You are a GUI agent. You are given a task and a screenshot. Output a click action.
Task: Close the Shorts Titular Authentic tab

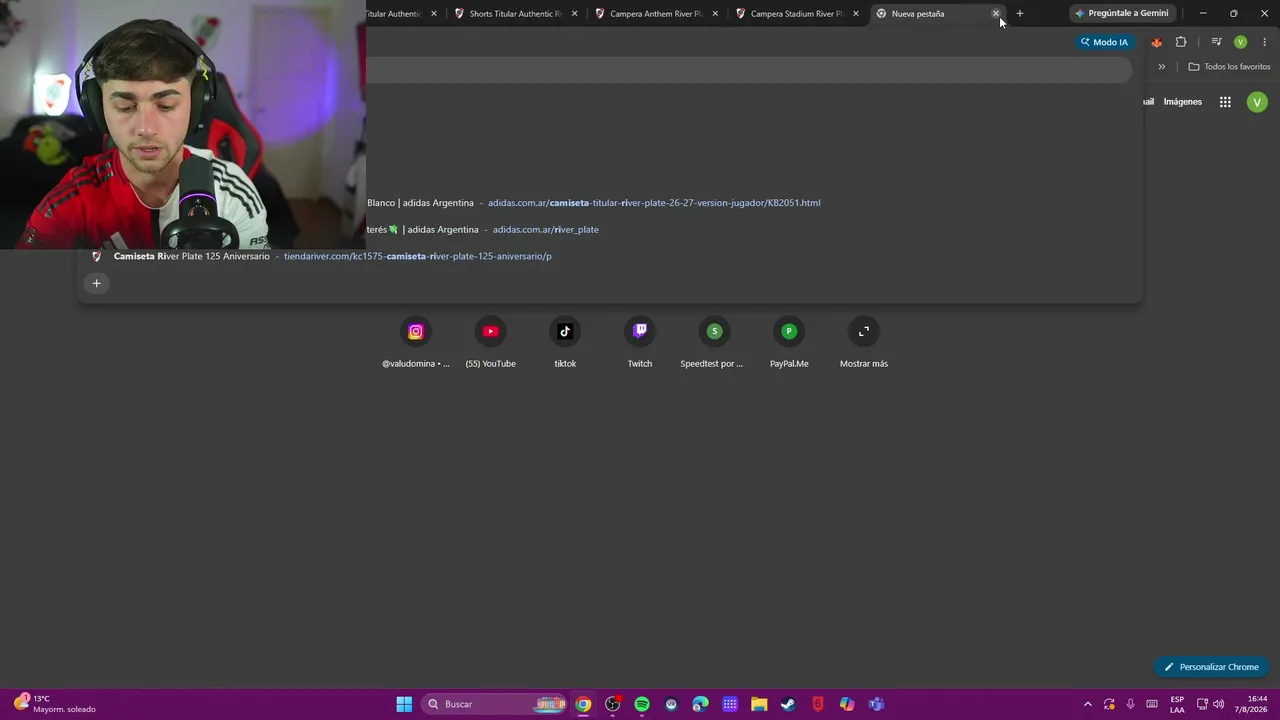click(x=575, y=14)
